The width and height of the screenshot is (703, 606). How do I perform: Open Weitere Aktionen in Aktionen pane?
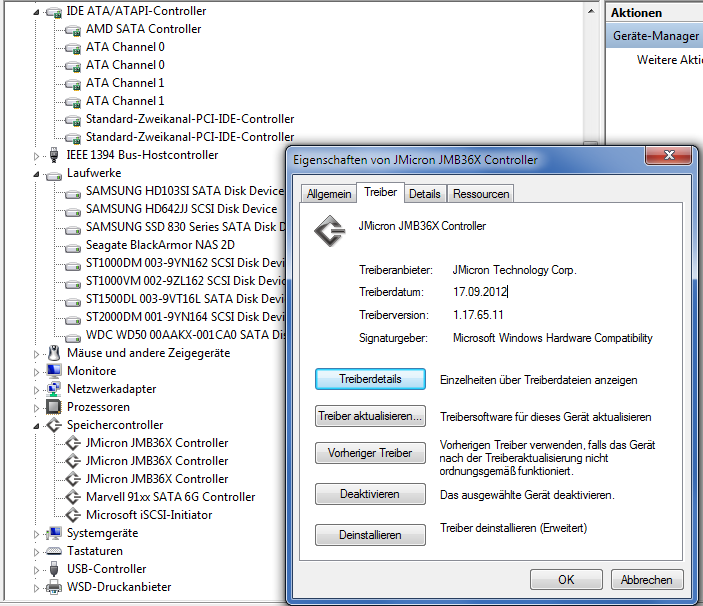(670, 60)
